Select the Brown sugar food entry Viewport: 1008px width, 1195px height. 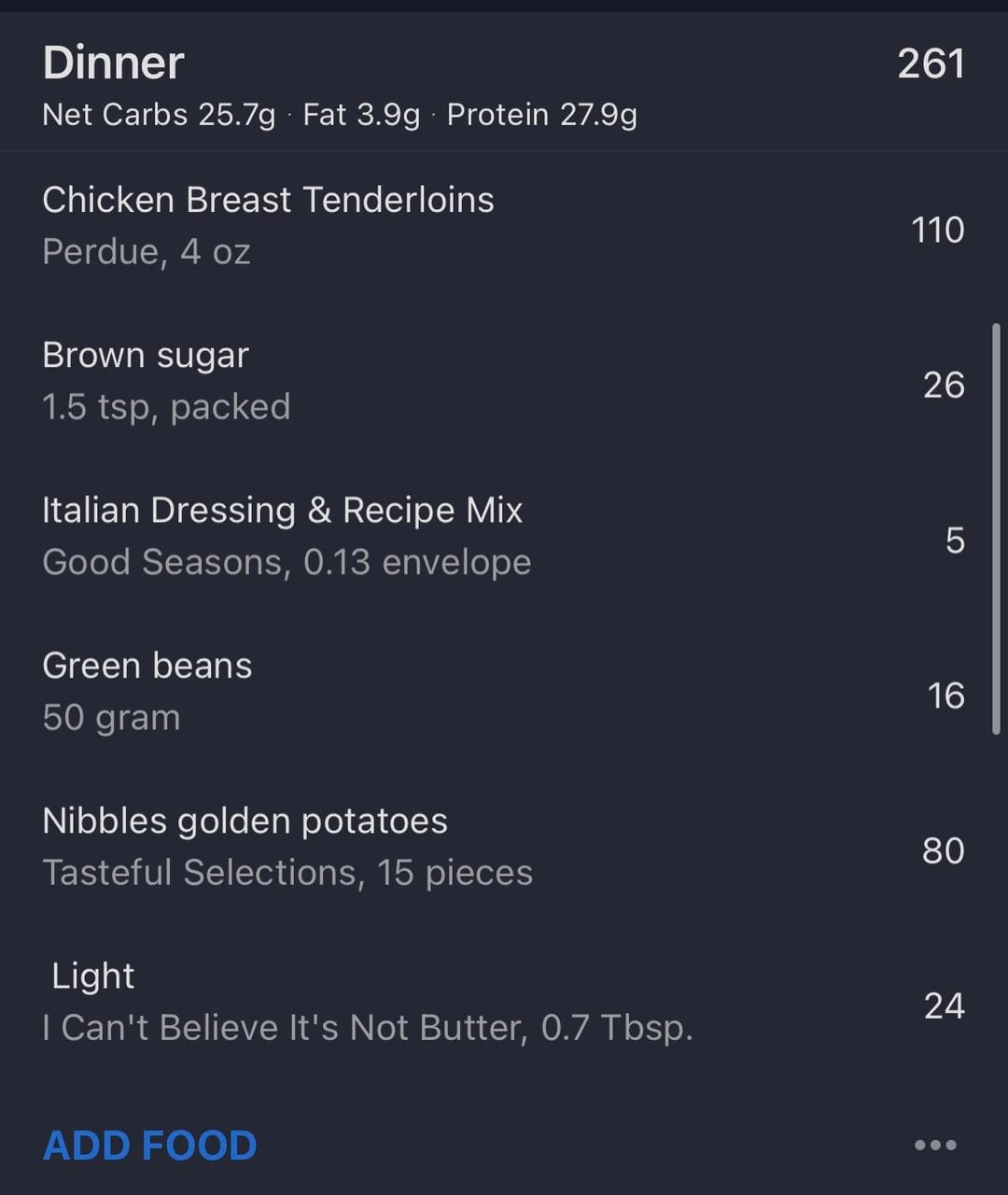pos(146,356)
